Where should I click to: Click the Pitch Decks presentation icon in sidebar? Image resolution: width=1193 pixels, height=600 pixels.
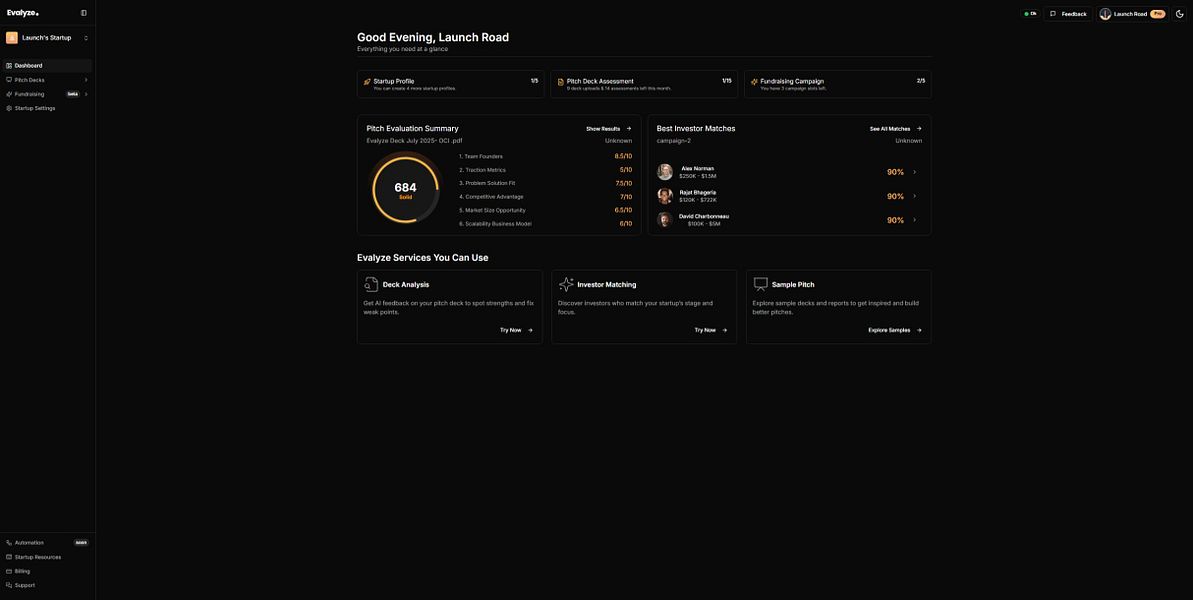coord(9,80)
